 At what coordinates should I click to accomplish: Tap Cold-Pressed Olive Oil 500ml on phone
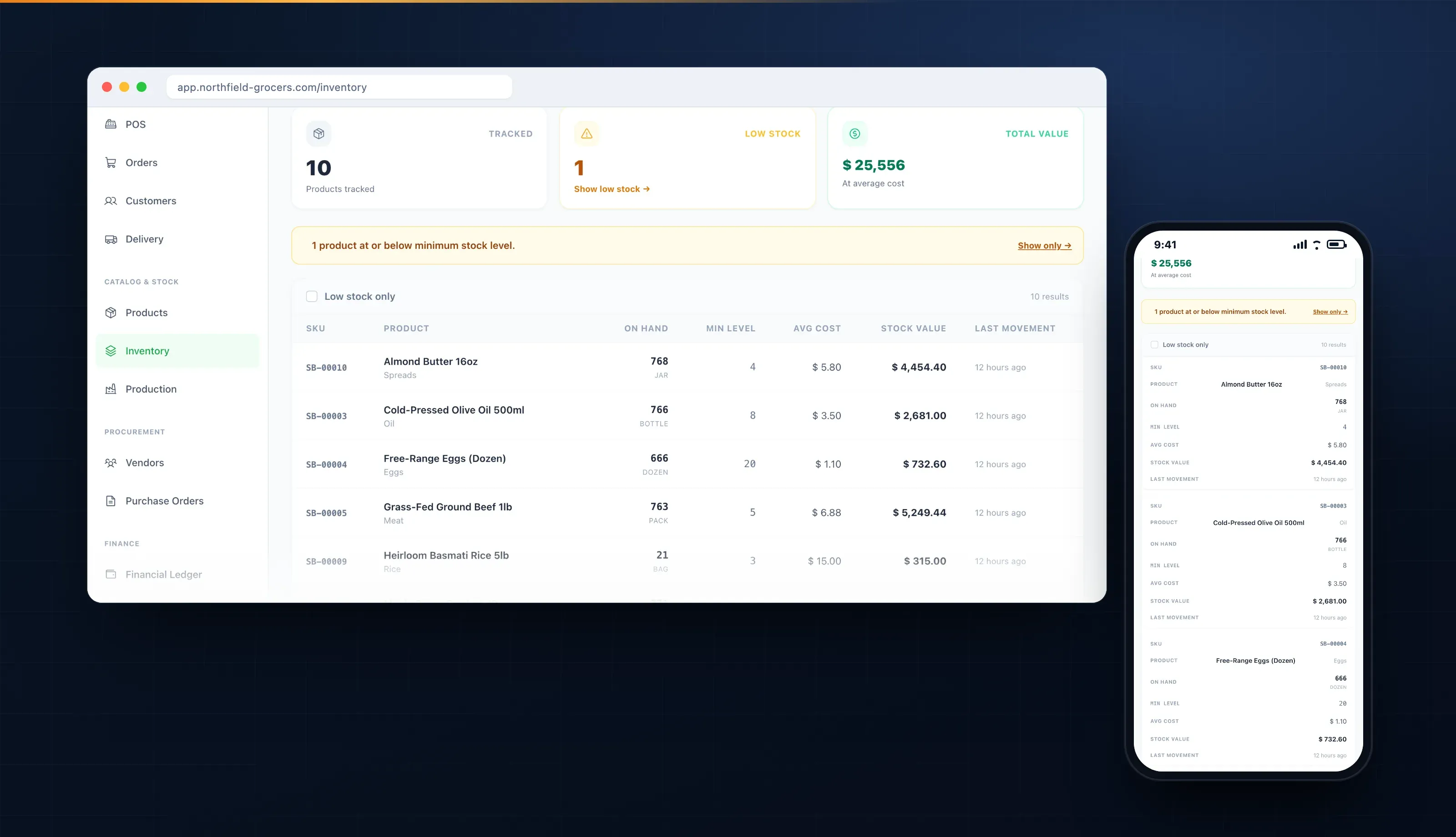1258,523
